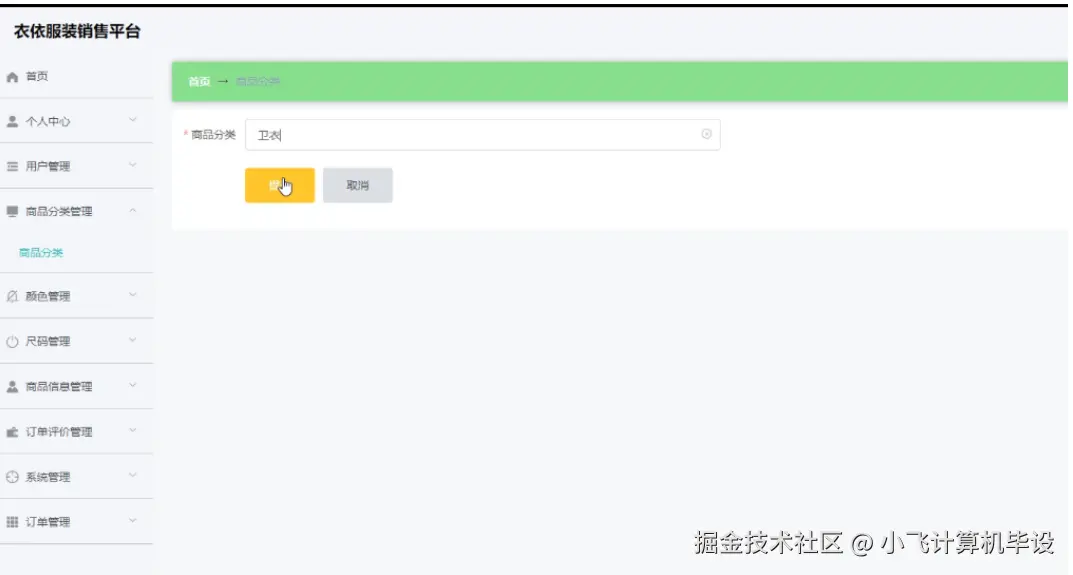
Task: Open the 商品信息管理 menu label
Action: pos(59,387)
